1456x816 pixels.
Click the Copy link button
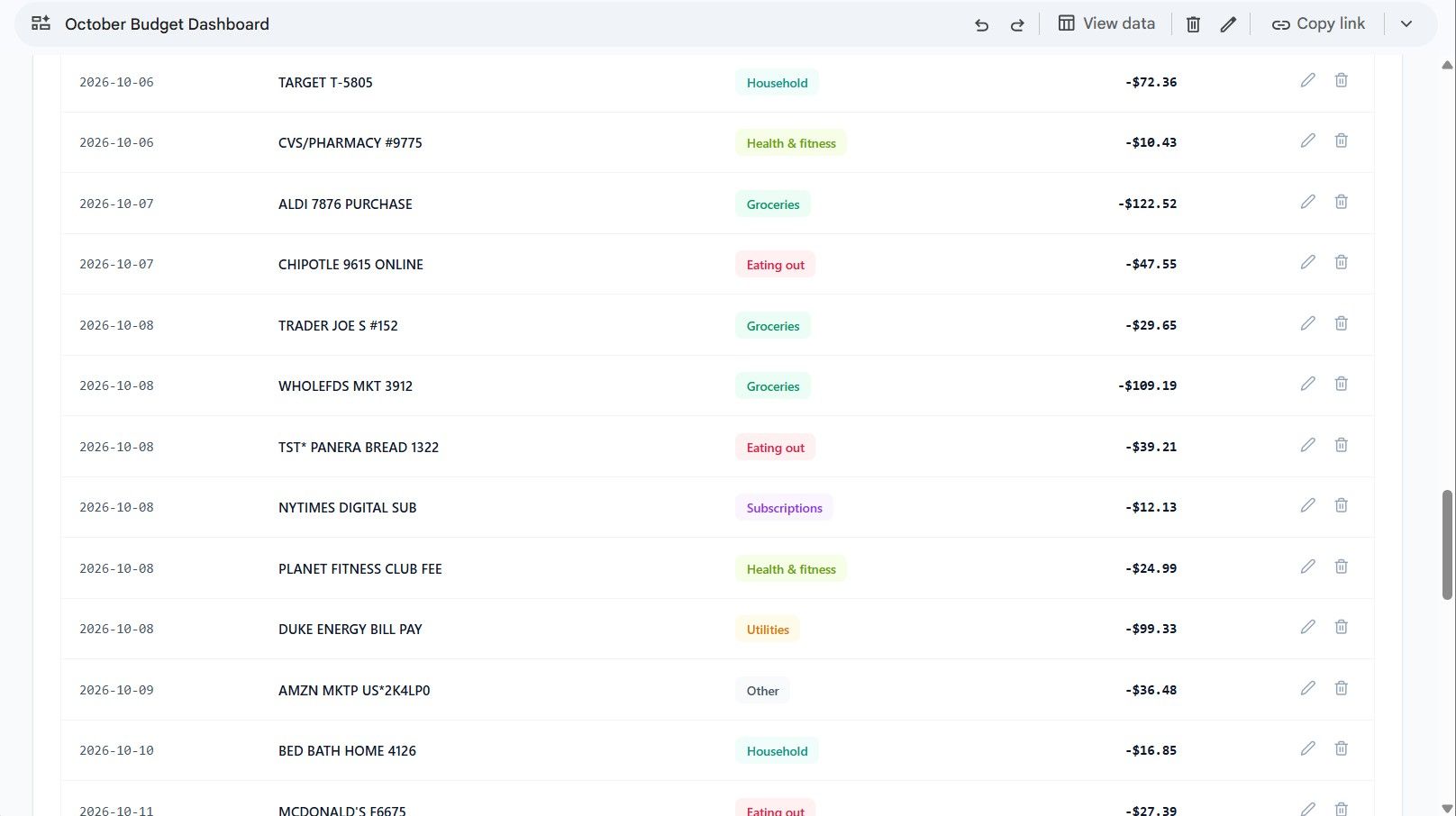[1318, 24]
